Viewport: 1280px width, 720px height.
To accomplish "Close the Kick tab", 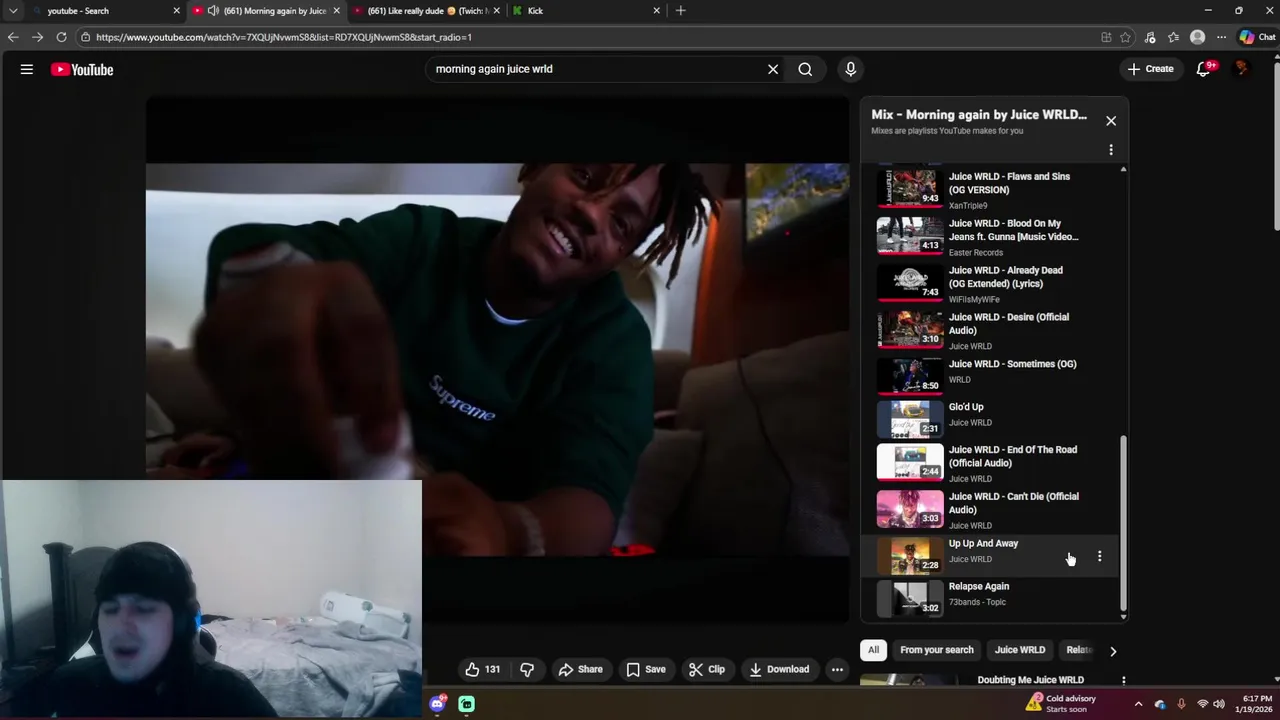I will point(657,10).
